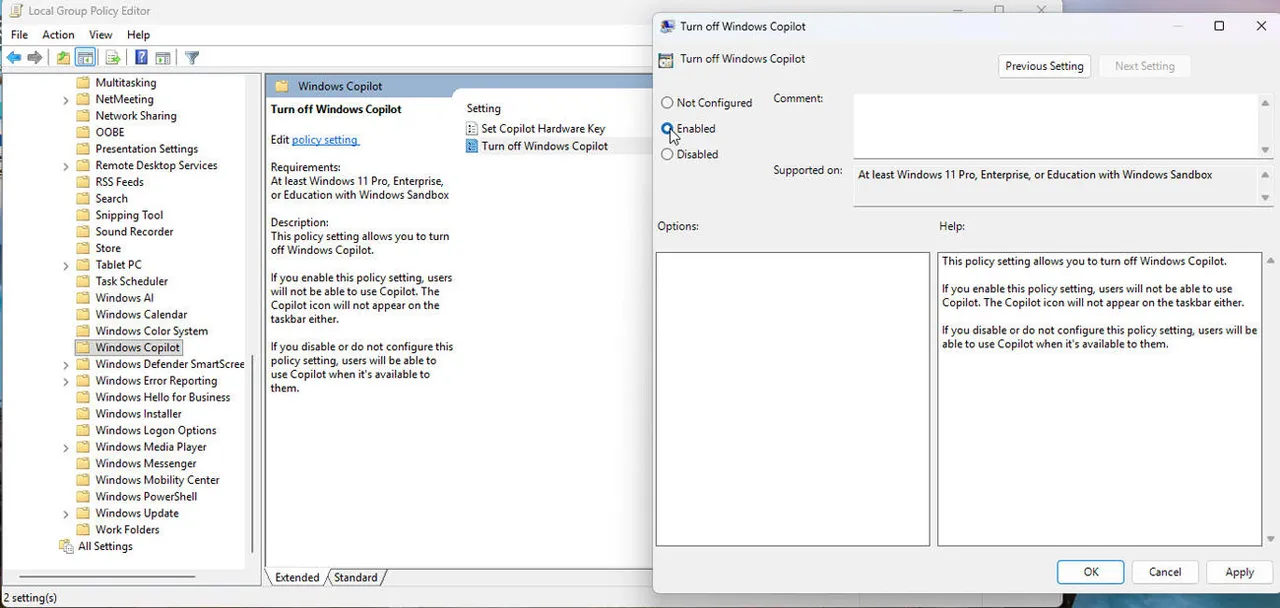Switch to the Standard tab

(x=355, y=577)
